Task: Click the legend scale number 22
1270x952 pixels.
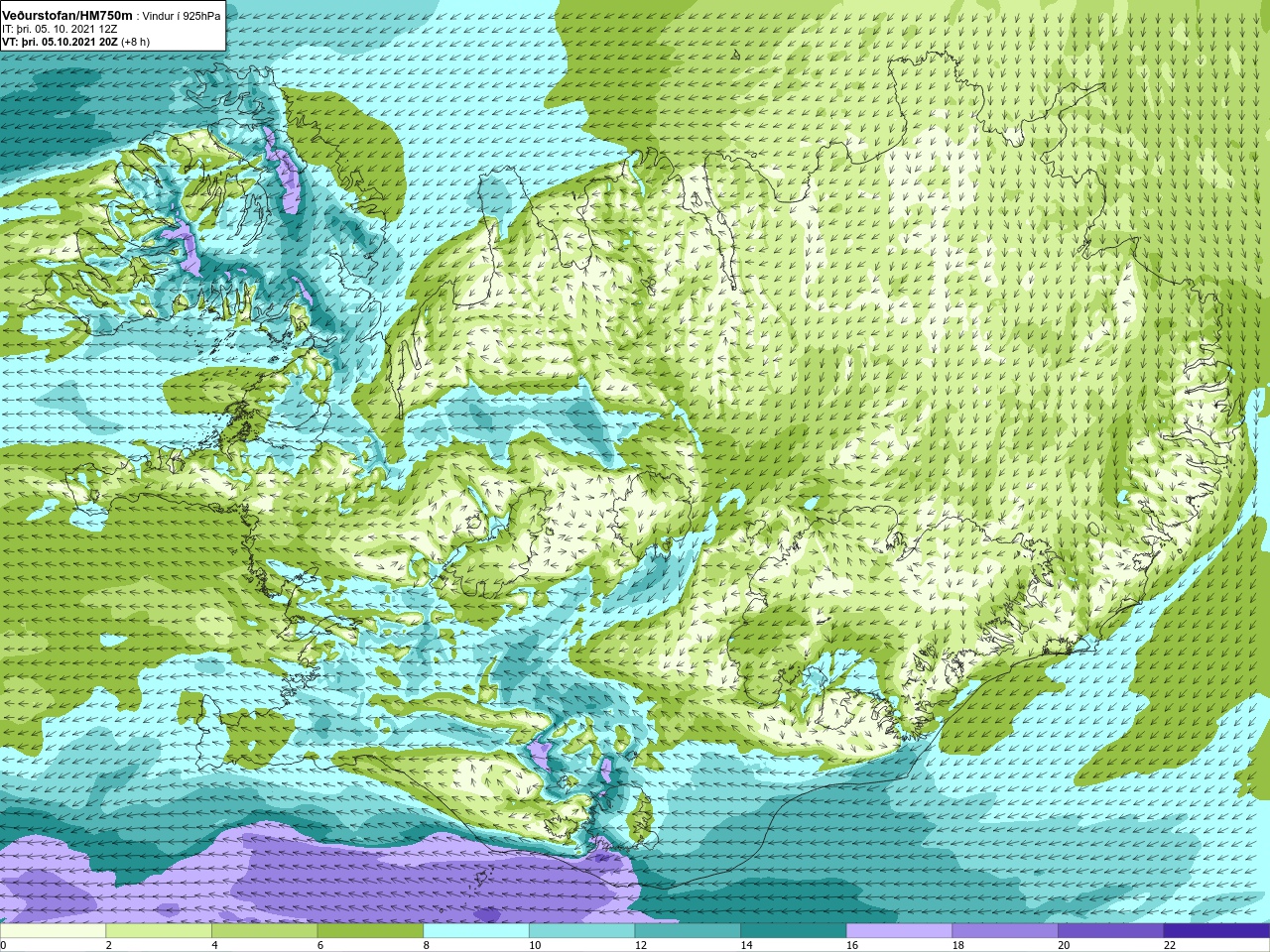Action: [x=1170, y=945]
